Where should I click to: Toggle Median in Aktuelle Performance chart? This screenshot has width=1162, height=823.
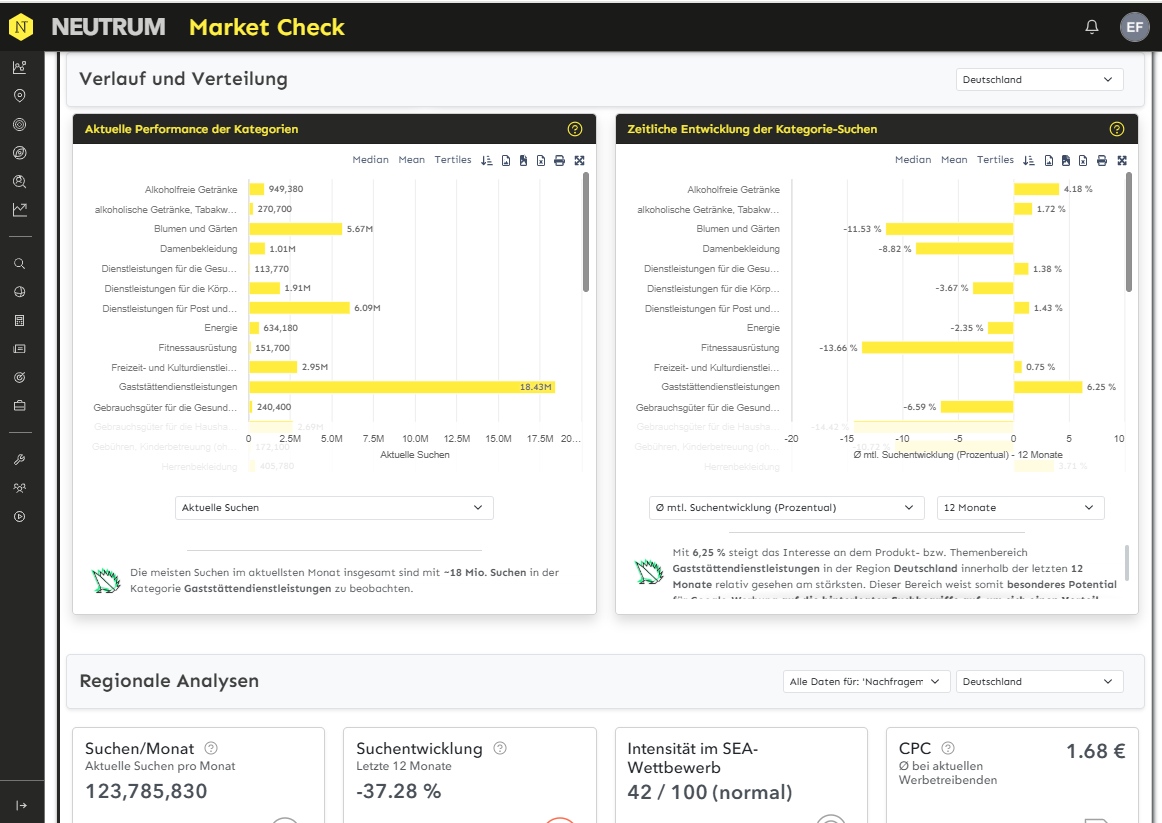[371, 159]
